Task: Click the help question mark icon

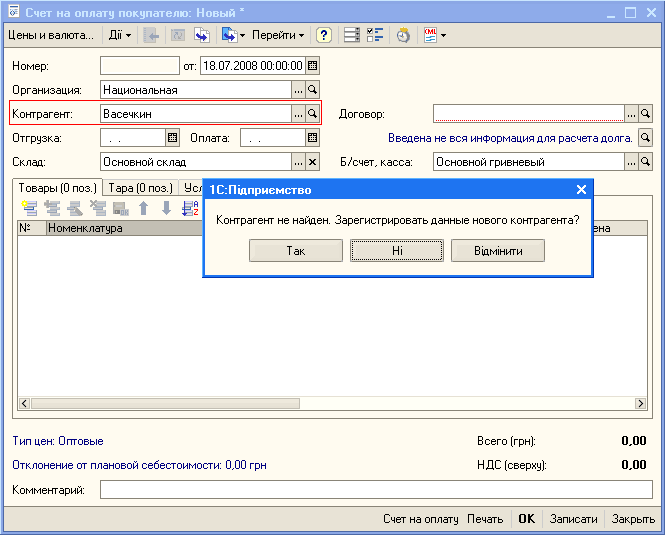Action: (324, 35)
